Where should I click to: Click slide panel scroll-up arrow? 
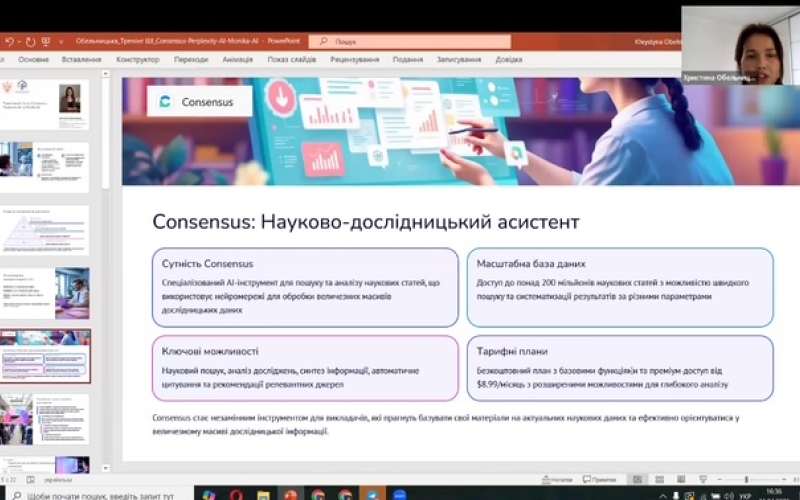[x=106, y=74]
